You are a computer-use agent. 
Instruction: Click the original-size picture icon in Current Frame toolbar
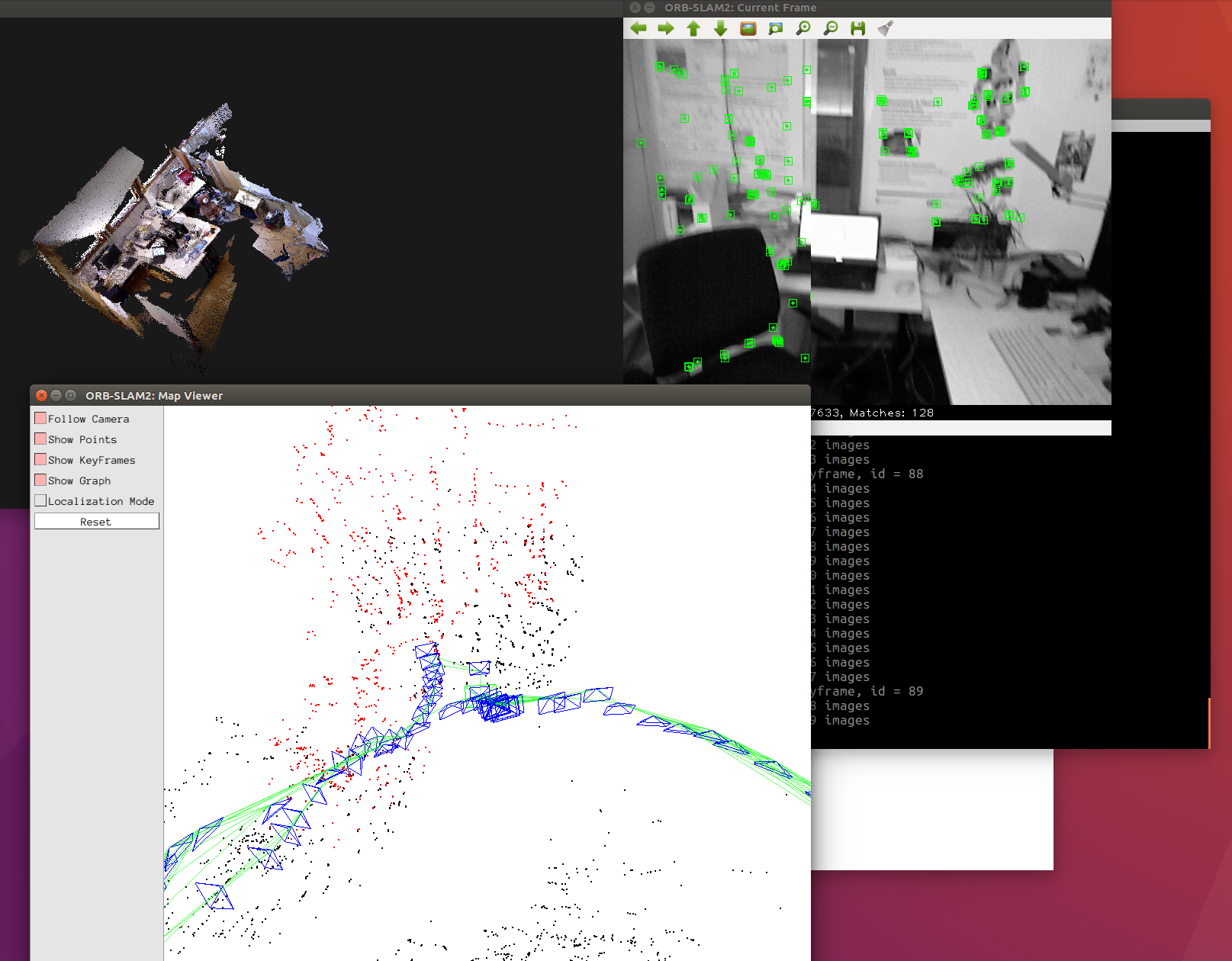748,28
